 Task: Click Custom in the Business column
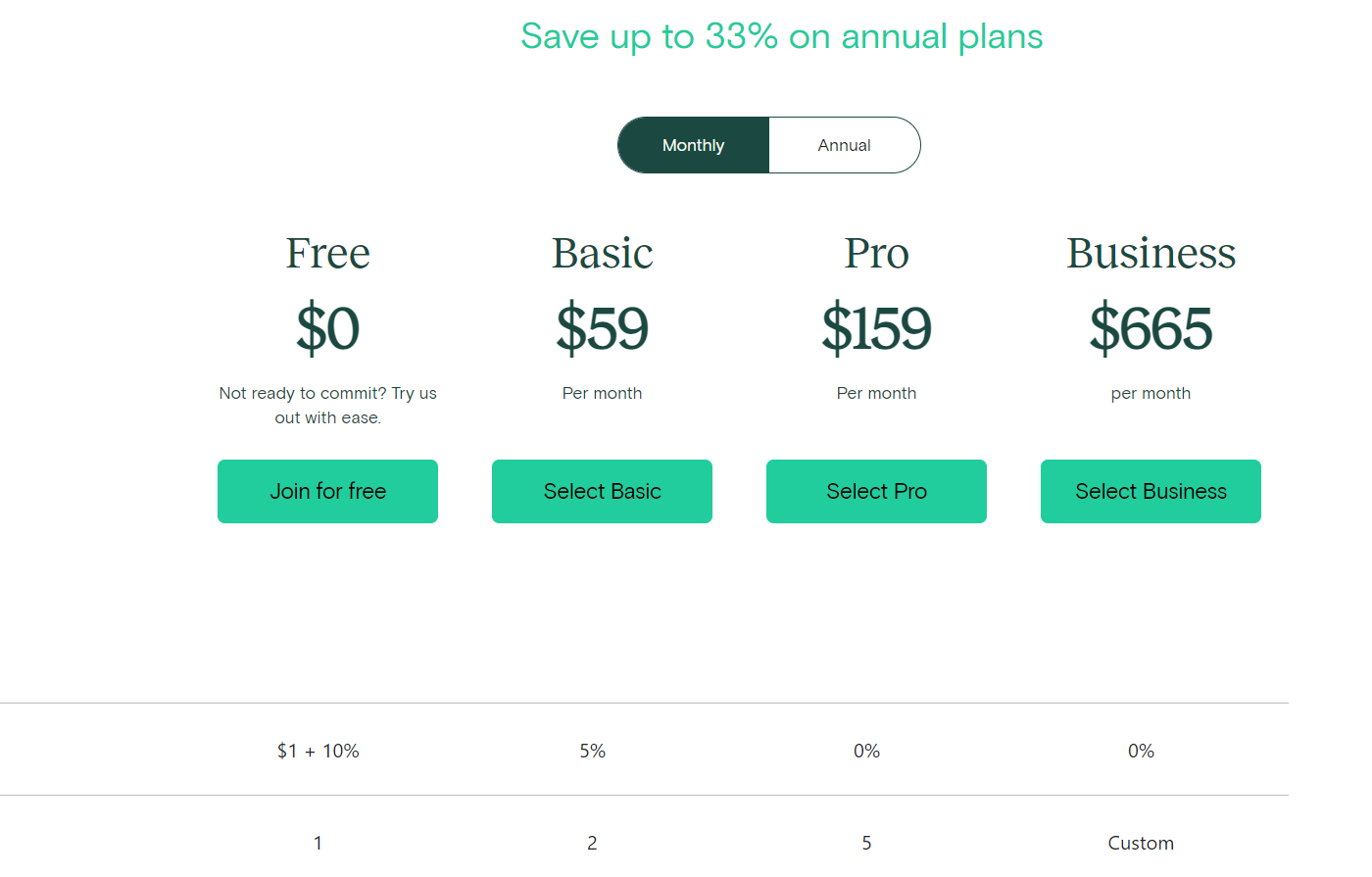1141,843
